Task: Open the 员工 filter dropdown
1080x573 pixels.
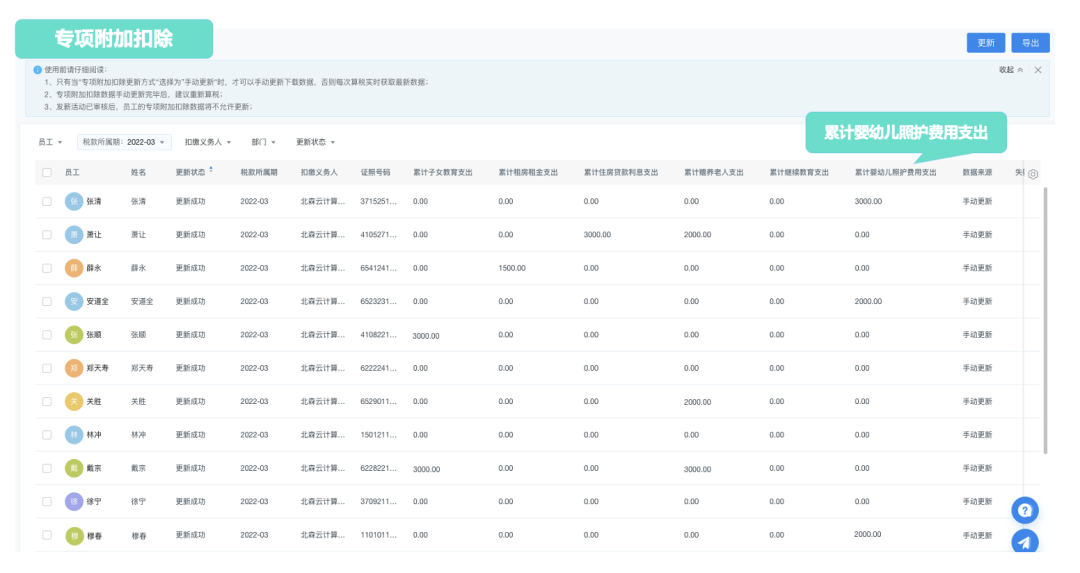Action: coord(50,142)
